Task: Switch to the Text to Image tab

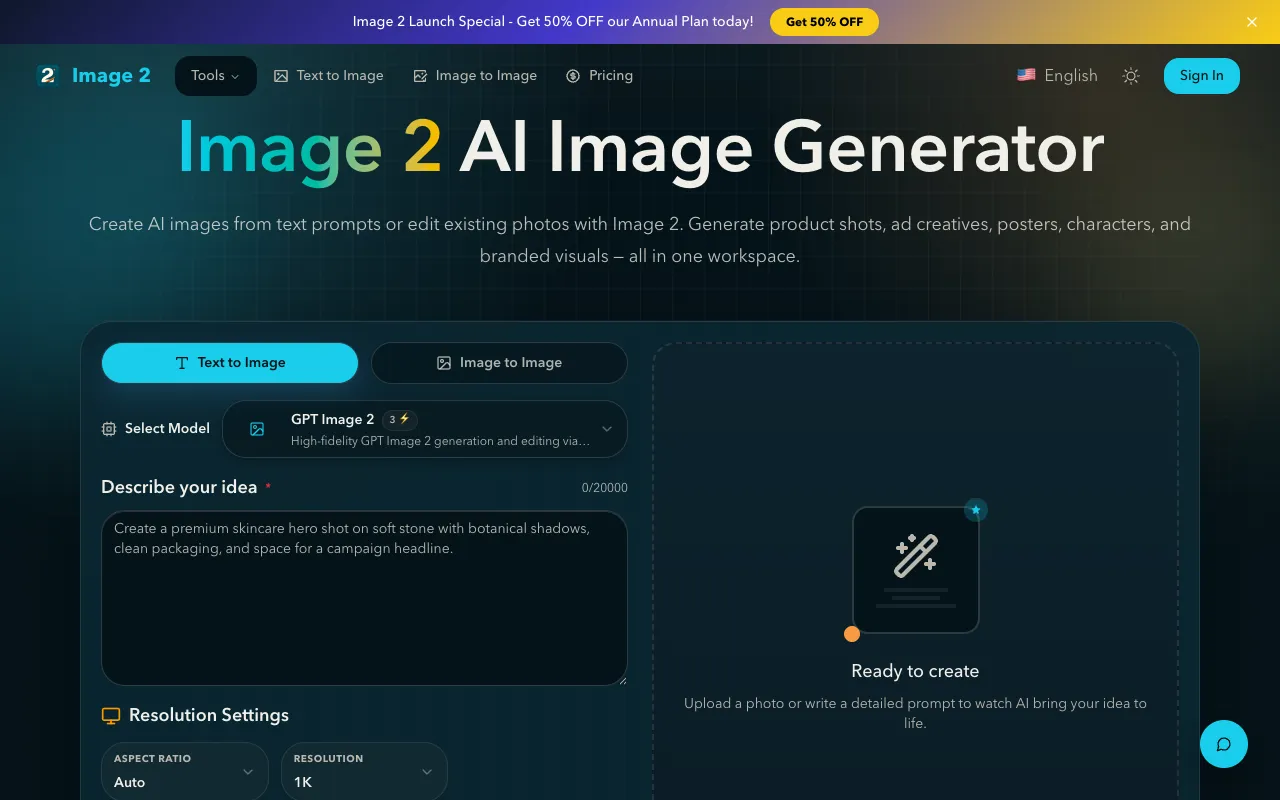Action: point(230,363)
